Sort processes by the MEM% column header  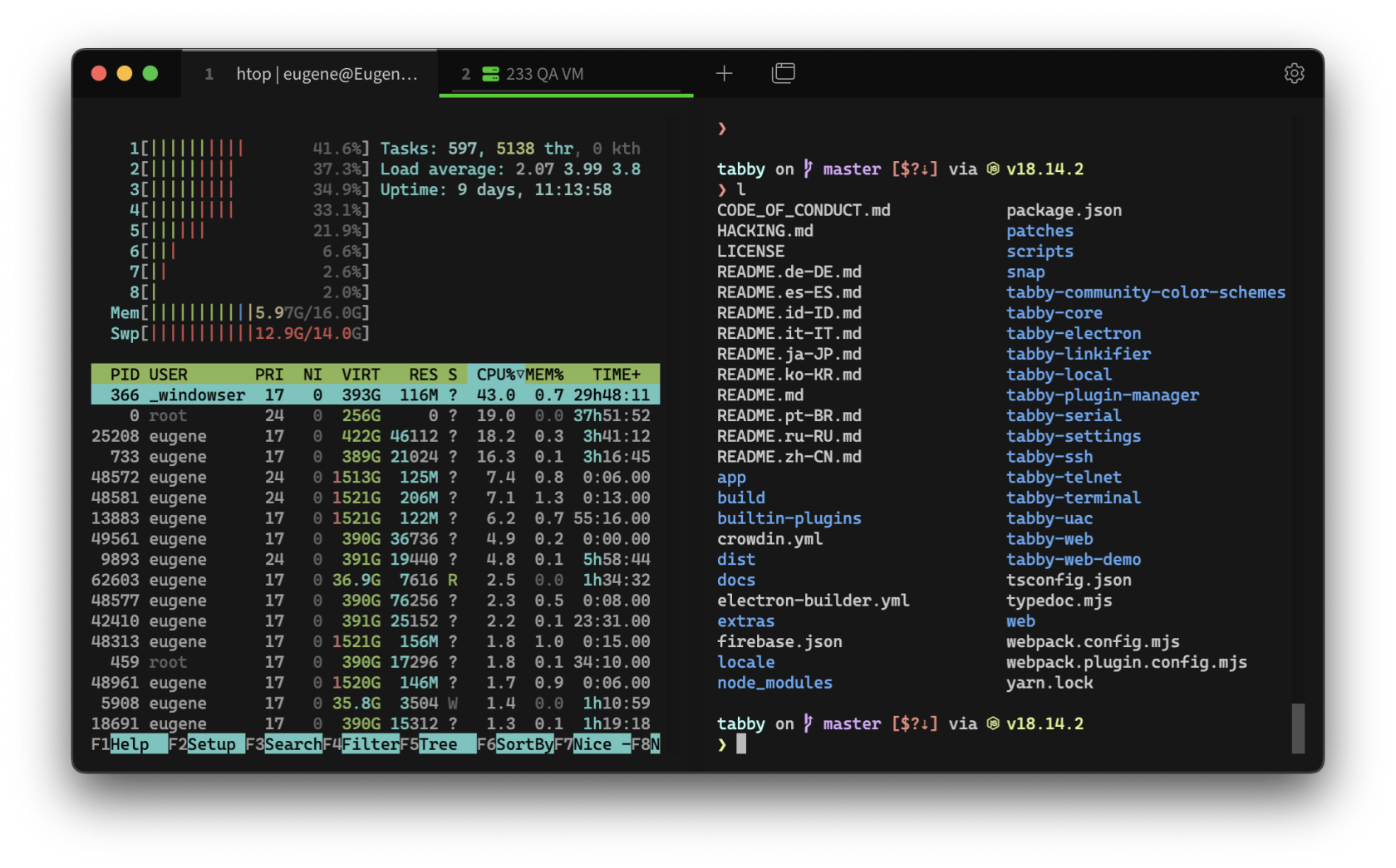[x=544, y=375]
